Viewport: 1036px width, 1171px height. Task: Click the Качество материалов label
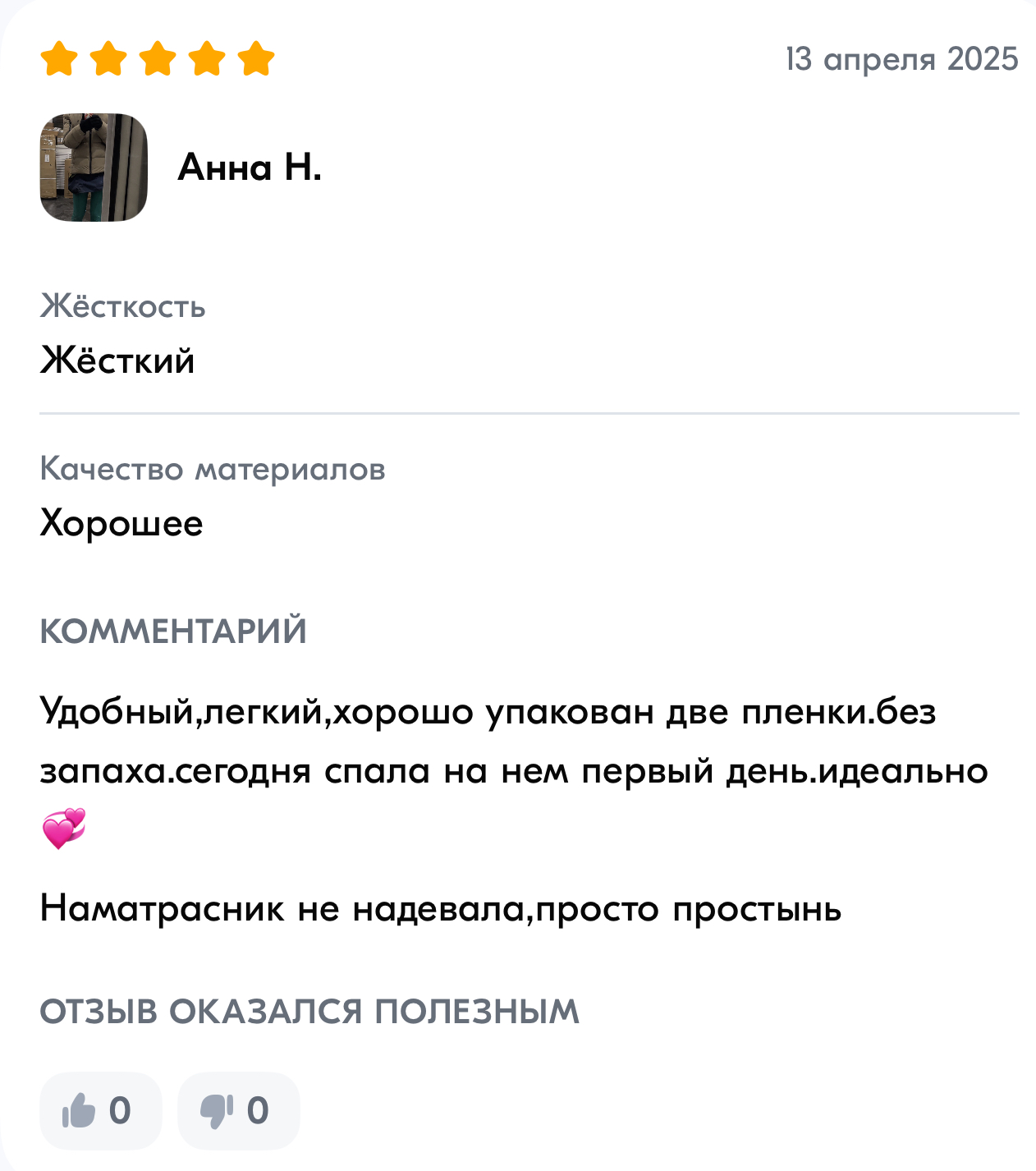coord(213,469)
